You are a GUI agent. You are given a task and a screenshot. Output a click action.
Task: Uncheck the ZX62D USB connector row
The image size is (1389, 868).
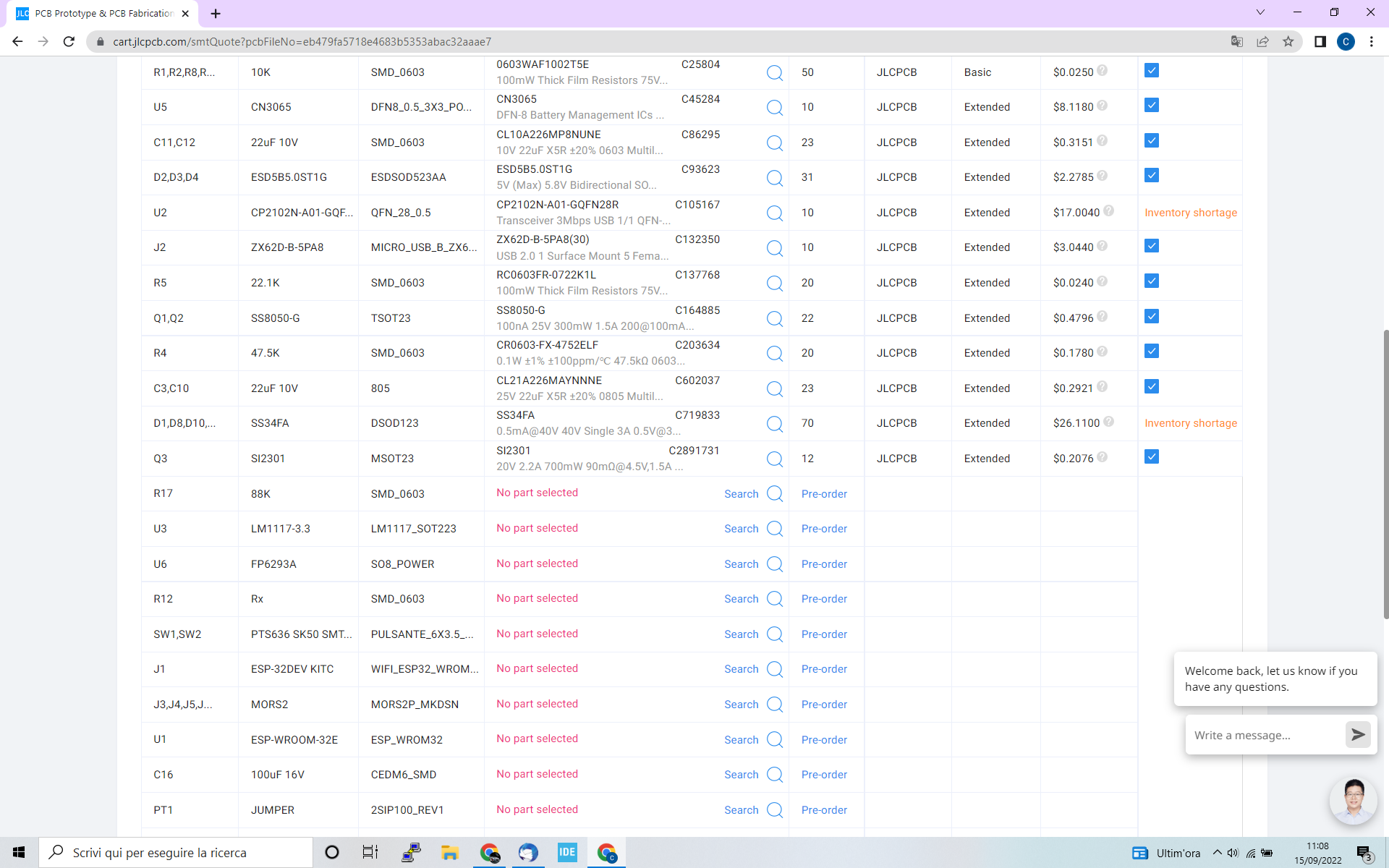coord(1152,245)
